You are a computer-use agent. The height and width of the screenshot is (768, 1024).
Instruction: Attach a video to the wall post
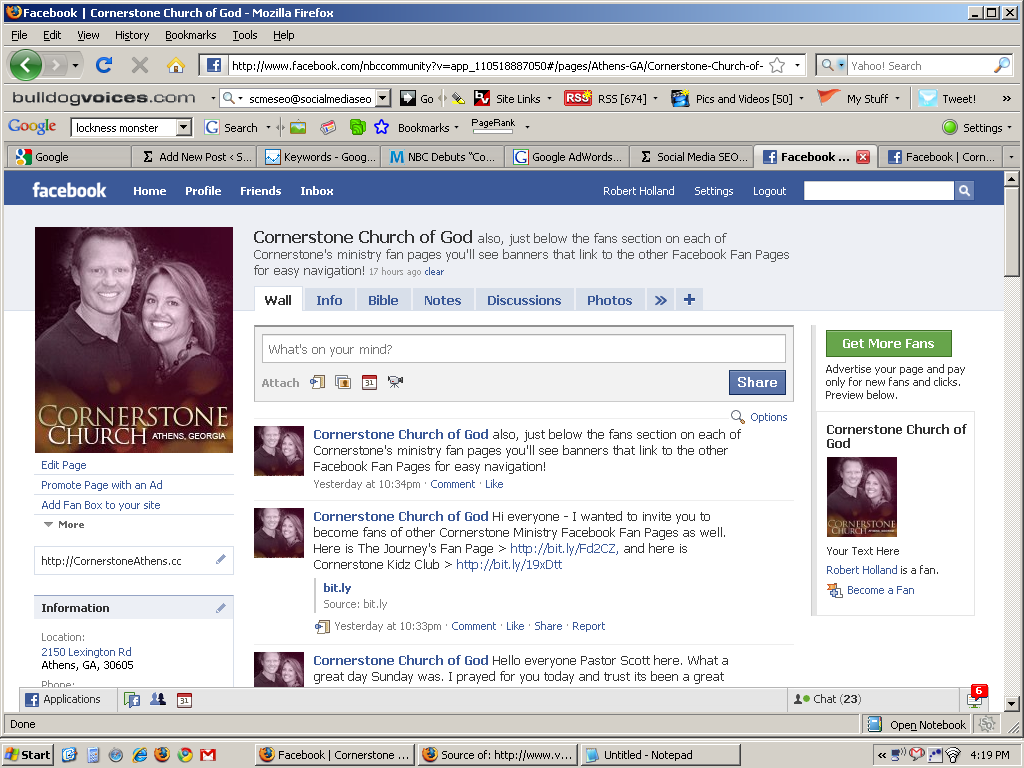point(395,382)
